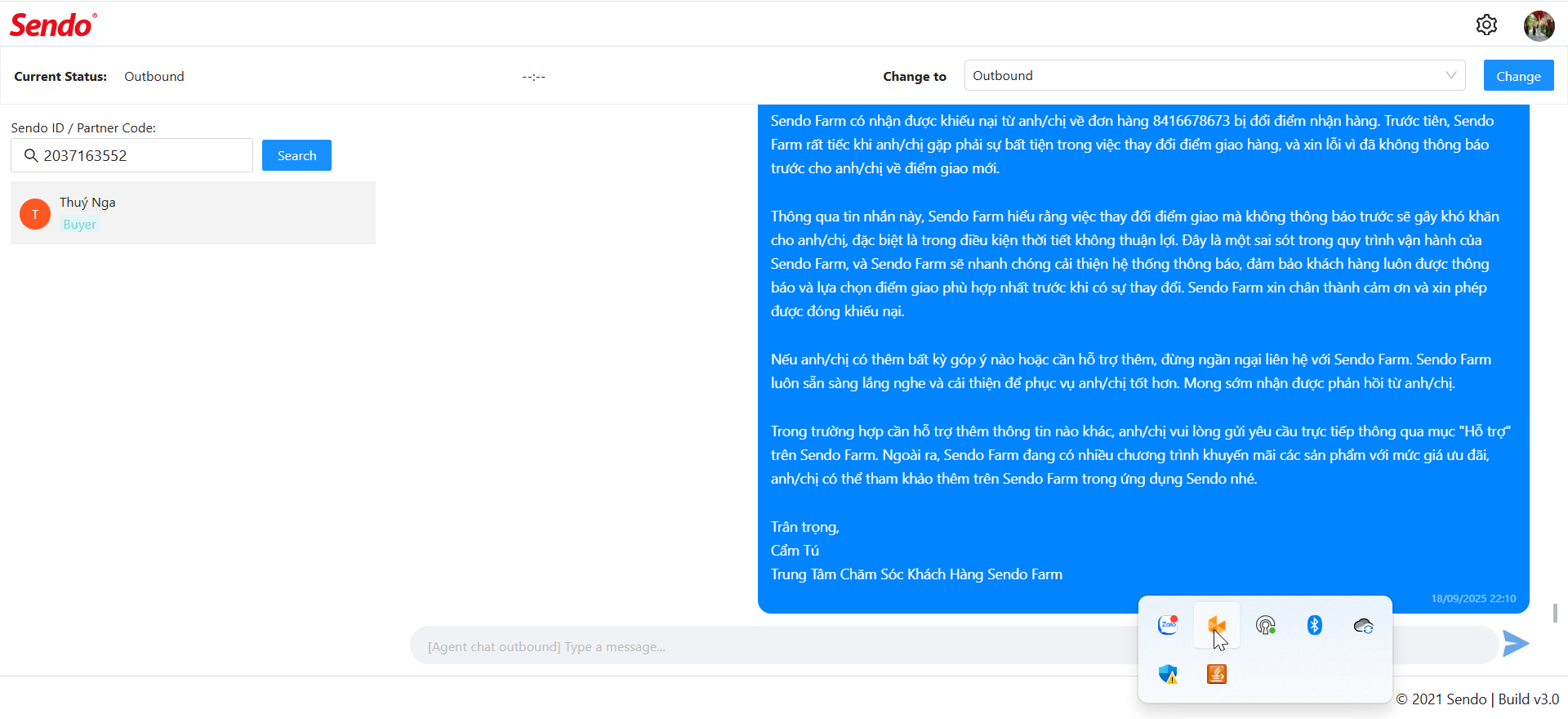Click the magnifier icon in search field
The image size is (1568, 719).
(31, 155)
